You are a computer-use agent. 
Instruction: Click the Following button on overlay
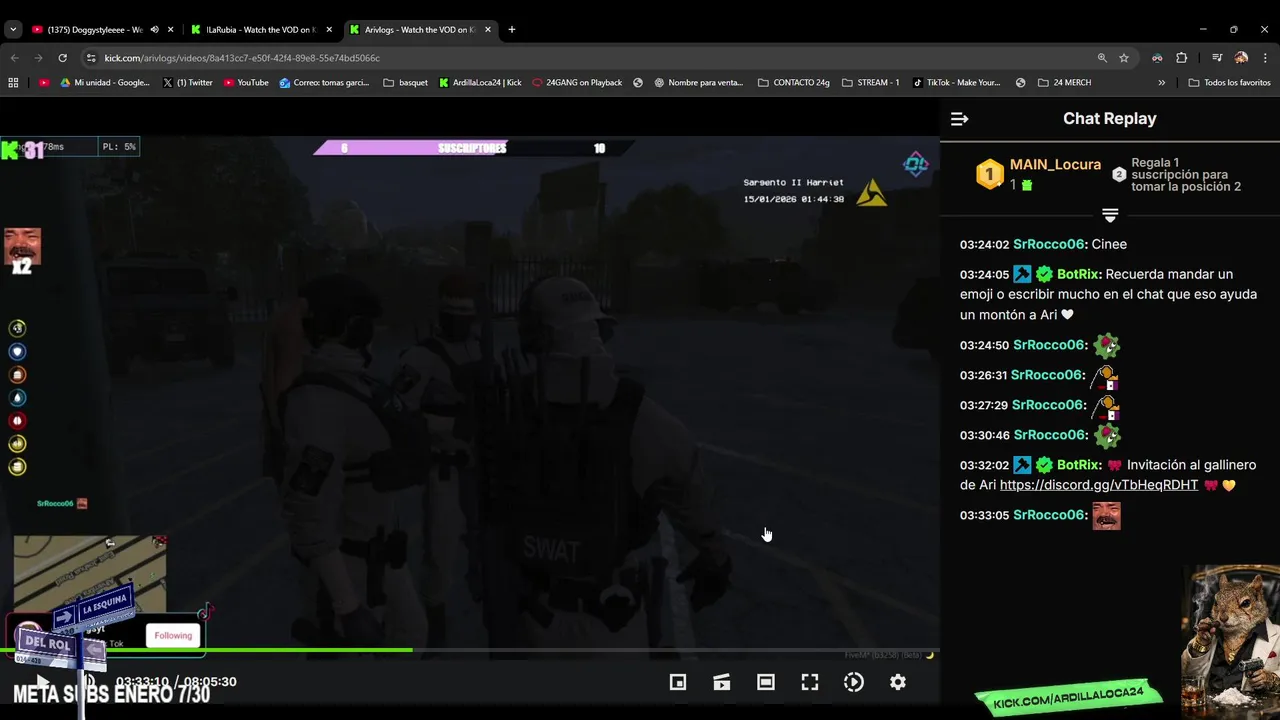[173, 636]
